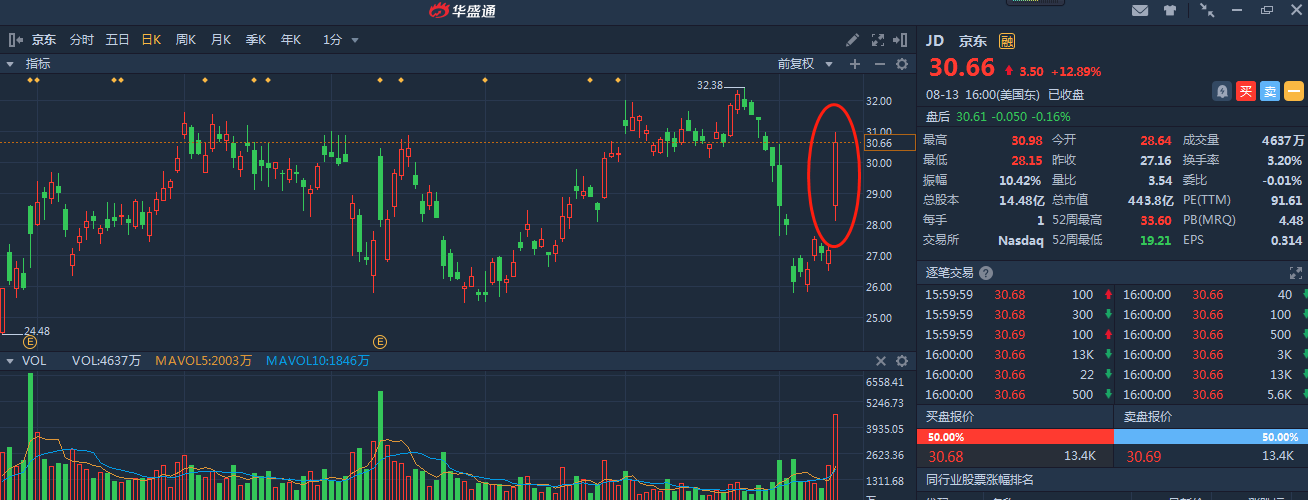Switch to the 分时 intraday tab
Image resolution: width=1308 pixels, height=500 pixels.
coord(81,40)
